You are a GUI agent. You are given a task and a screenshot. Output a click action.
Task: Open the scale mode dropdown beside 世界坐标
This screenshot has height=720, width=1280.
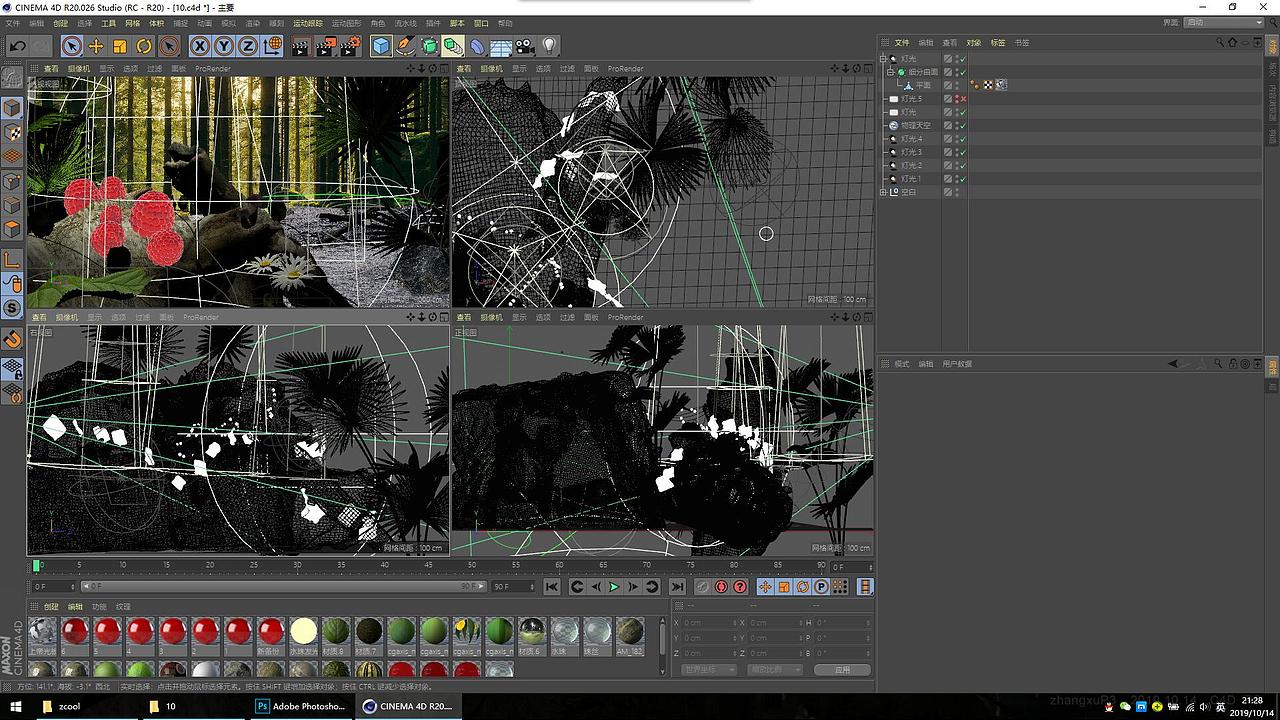tap(774, 669)
